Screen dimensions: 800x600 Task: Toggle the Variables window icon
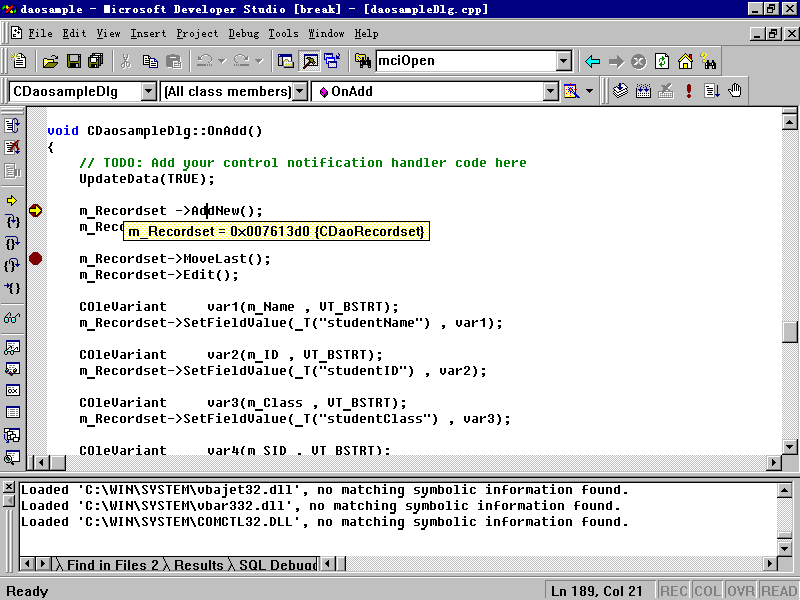tap(12, 369)
